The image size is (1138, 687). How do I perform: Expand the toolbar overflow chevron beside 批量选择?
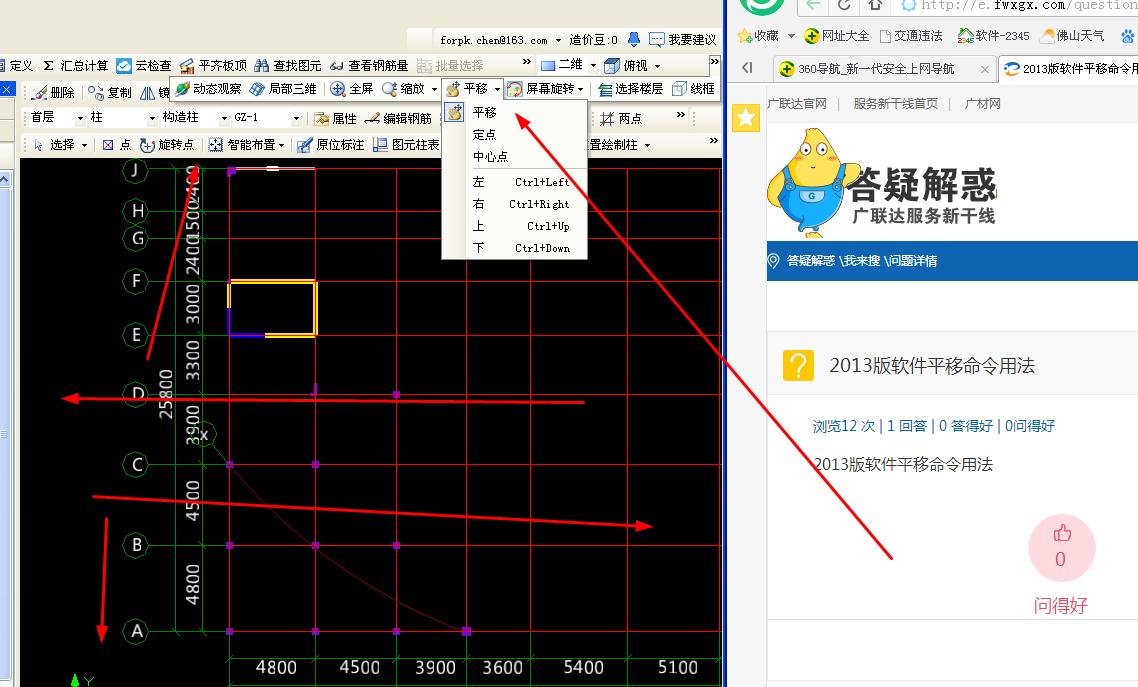[x=527, y=62]
